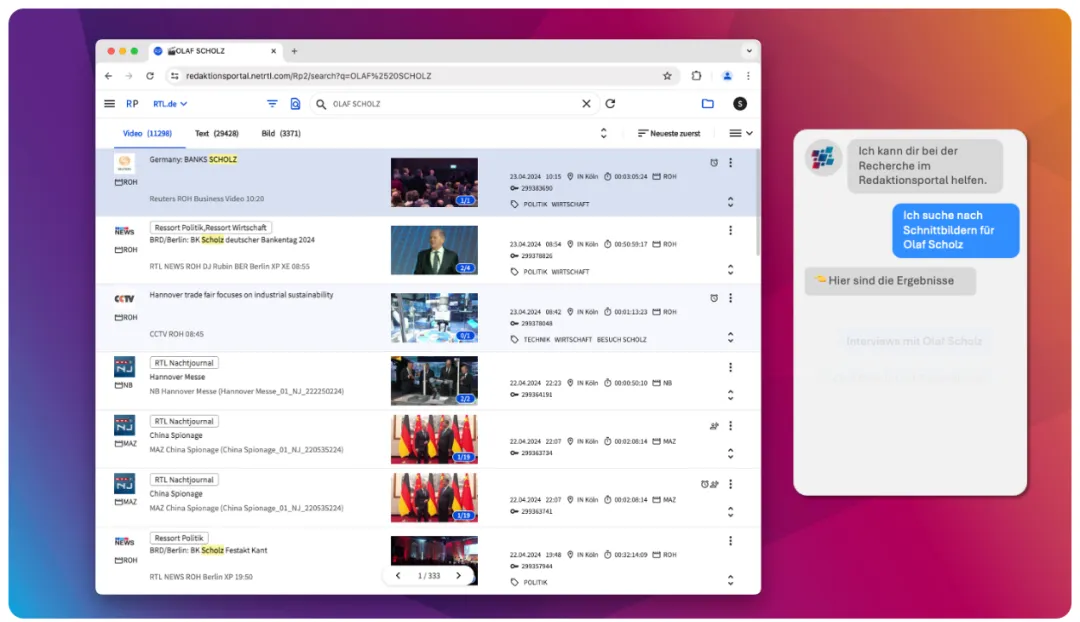This screenshot has height=622, width=1080.
Task: Open the browser extensions icon
Action: coord(696,76)
